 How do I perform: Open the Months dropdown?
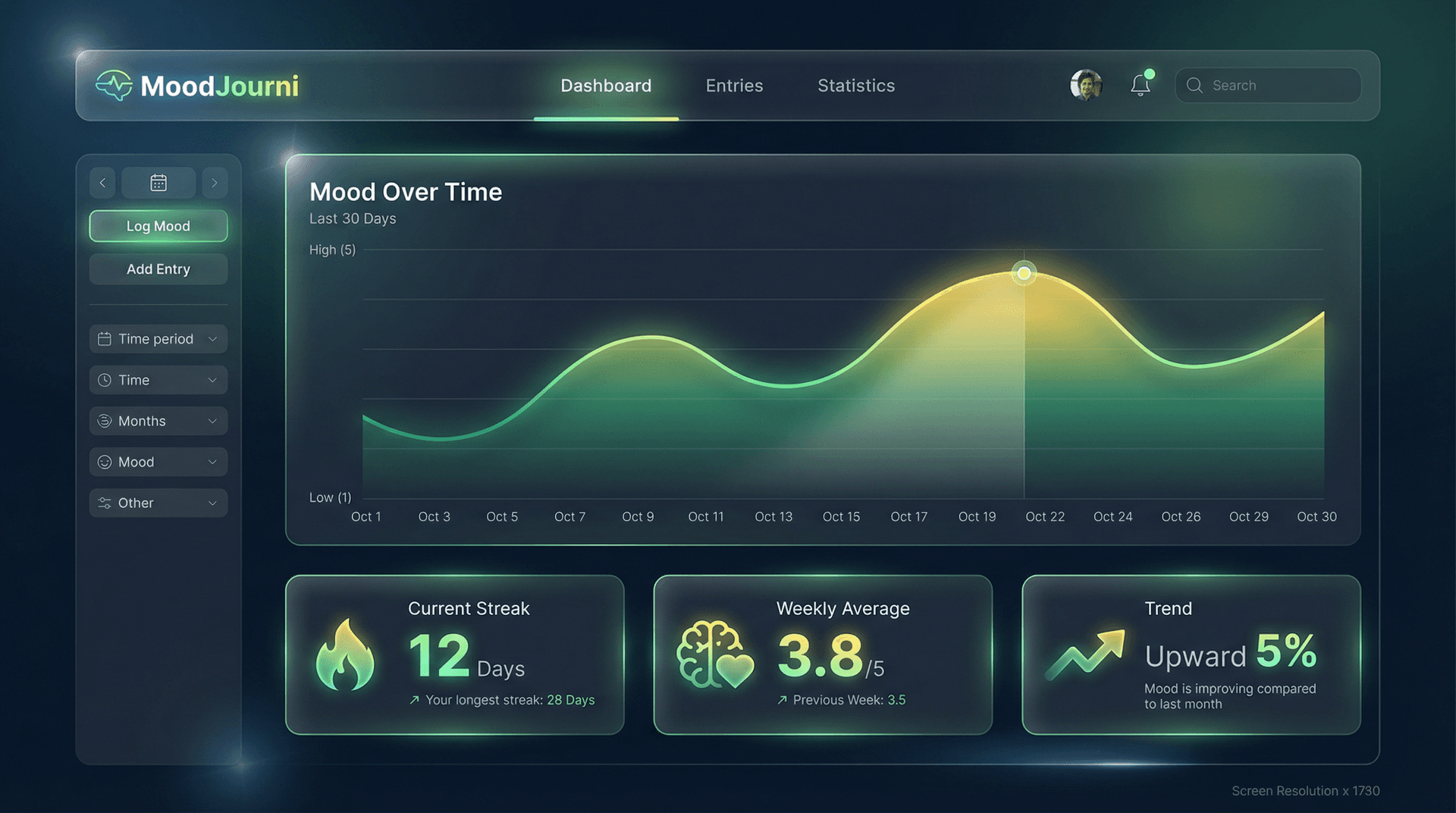pos(158,421)
